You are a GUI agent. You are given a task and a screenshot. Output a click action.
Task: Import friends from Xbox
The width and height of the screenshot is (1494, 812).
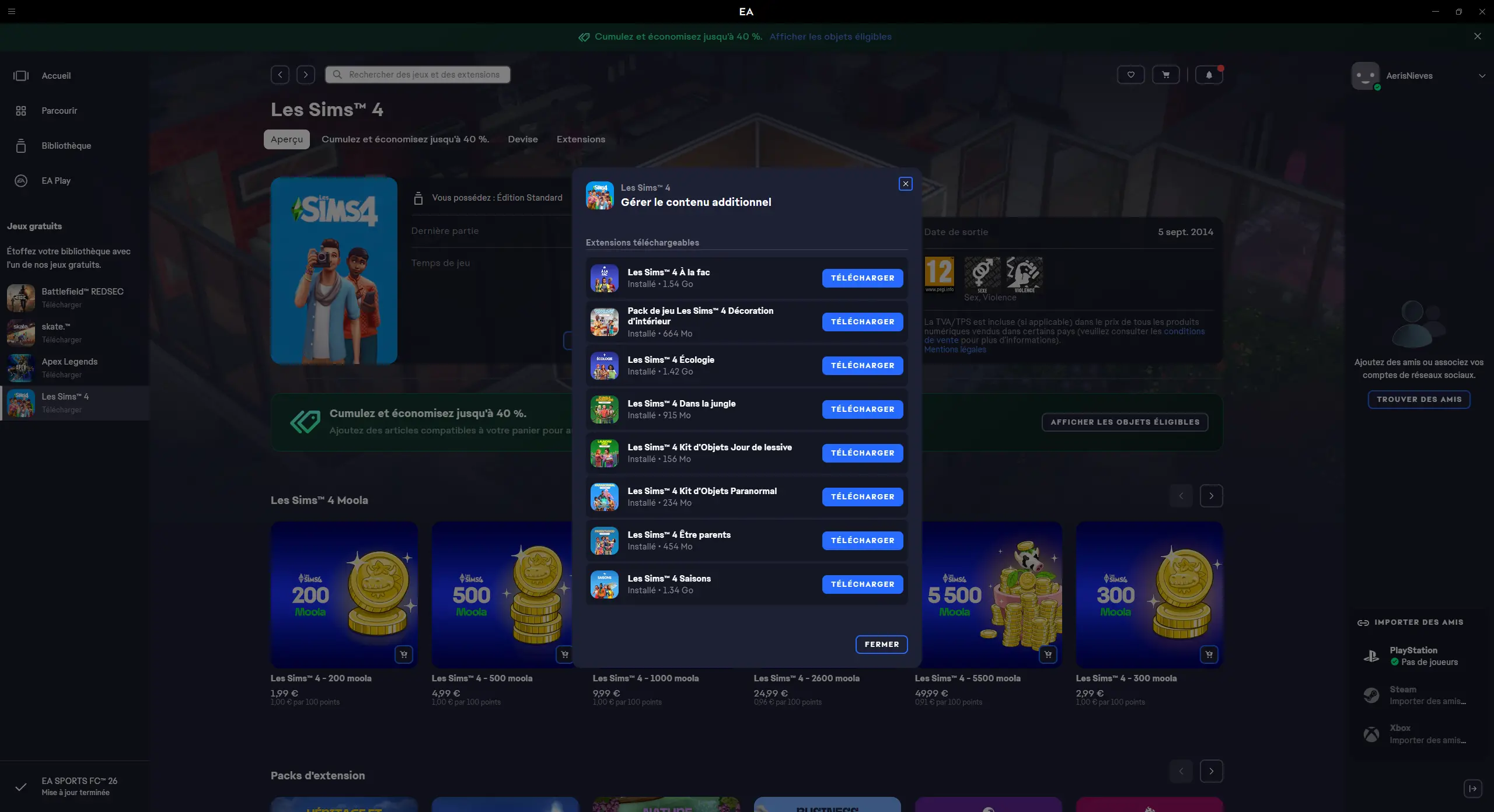point(1418,734)
